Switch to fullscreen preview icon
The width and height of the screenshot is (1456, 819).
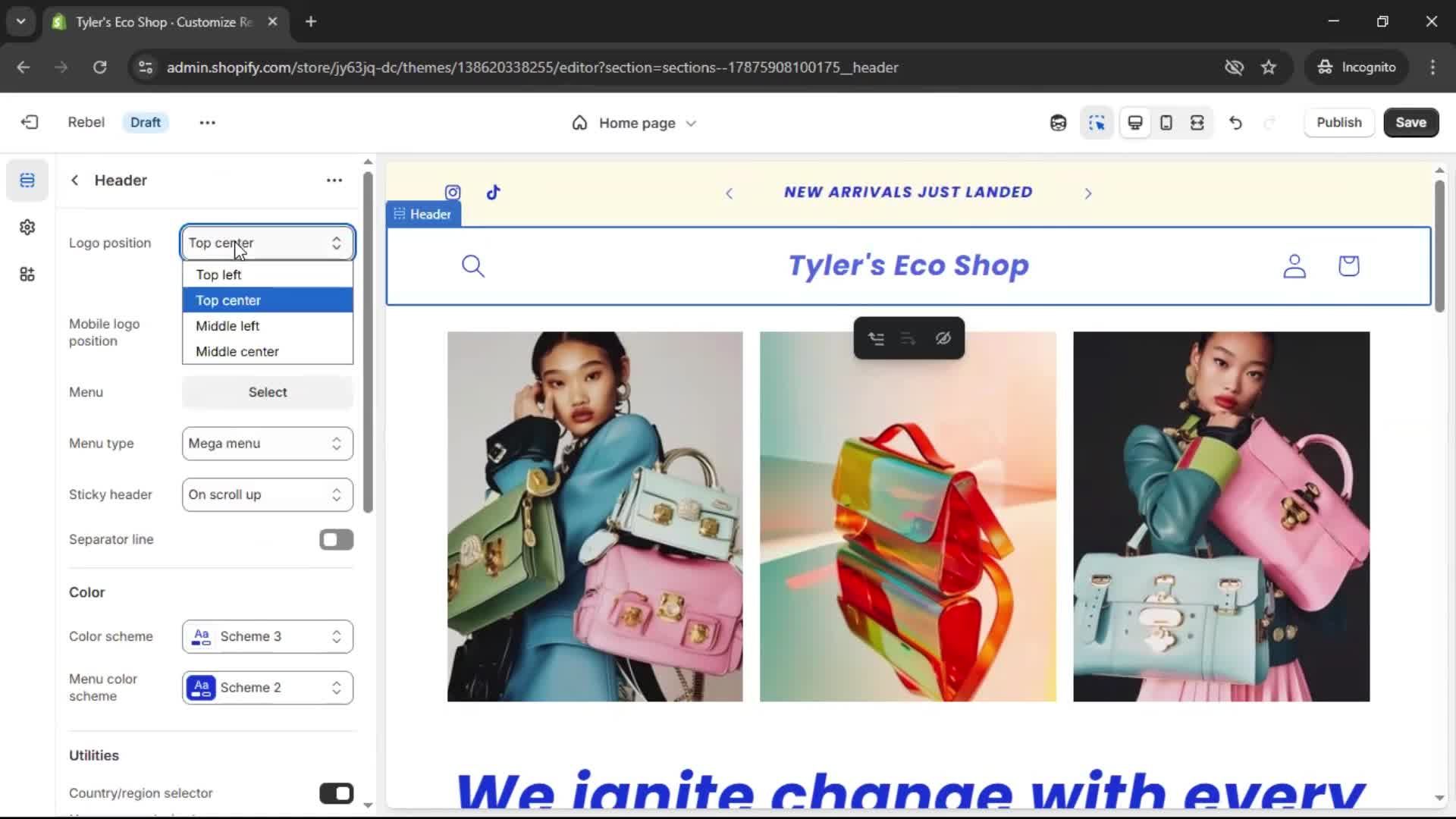[1197, 123]
